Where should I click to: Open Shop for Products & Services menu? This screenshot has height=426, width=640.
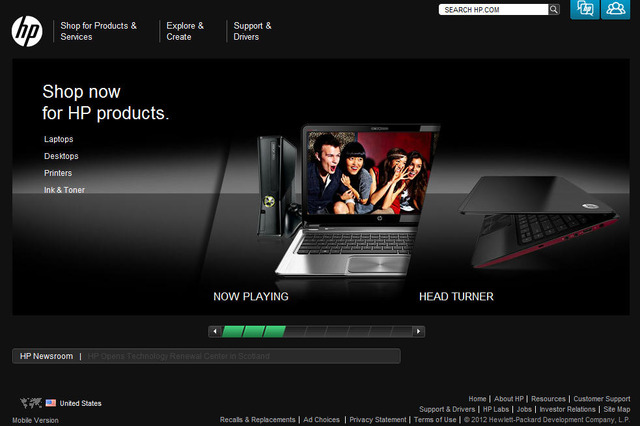[98, 31]
